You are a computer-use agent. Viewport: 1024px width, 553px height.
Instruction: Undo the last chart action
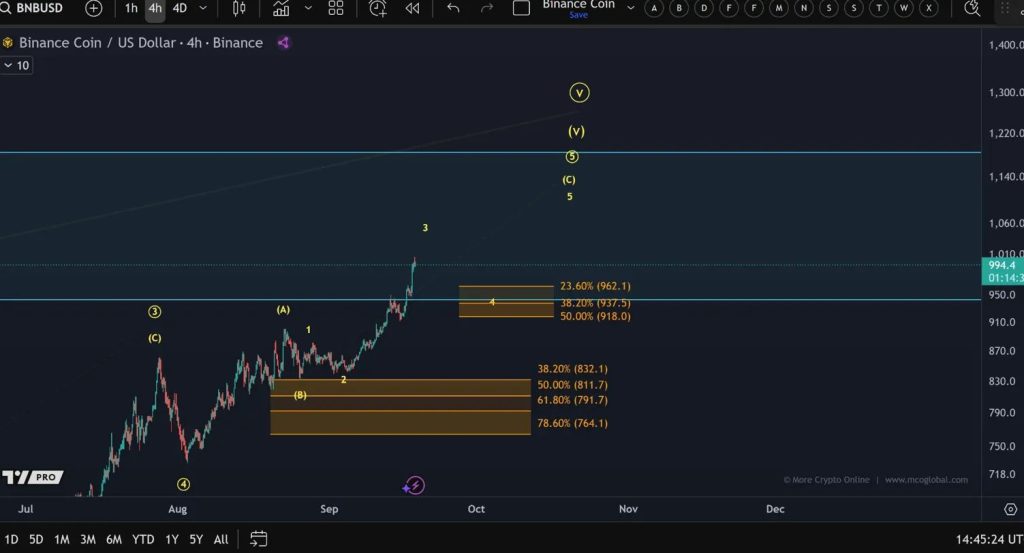(453, 8)
